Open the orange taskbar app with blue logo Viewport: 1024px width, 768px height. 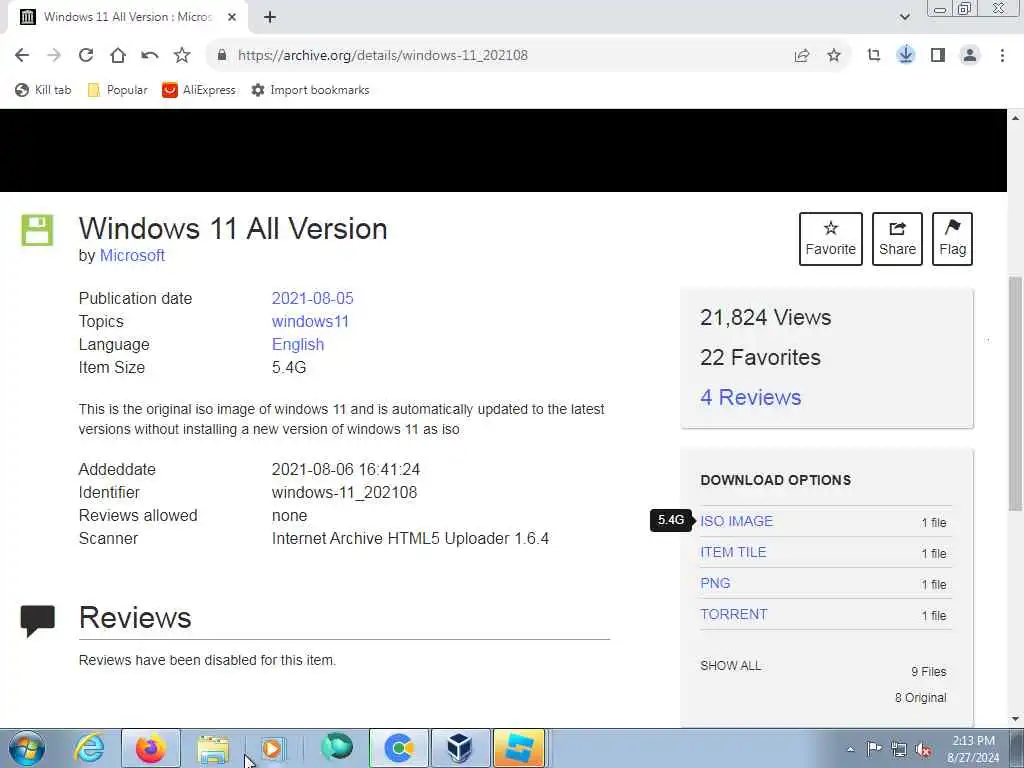coord(519,748)
